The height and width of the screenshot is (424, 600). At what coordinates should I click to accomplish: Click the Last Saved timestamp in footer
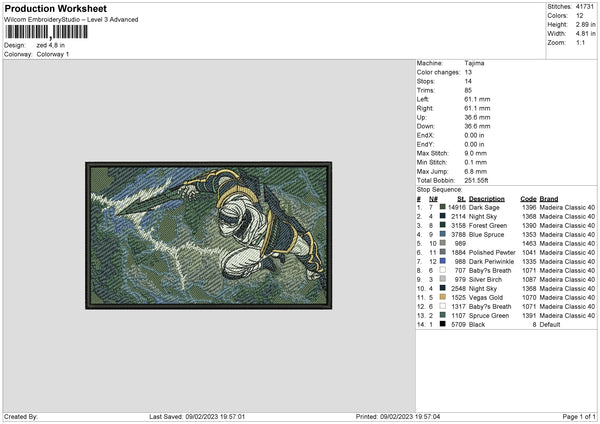[197, 416]
